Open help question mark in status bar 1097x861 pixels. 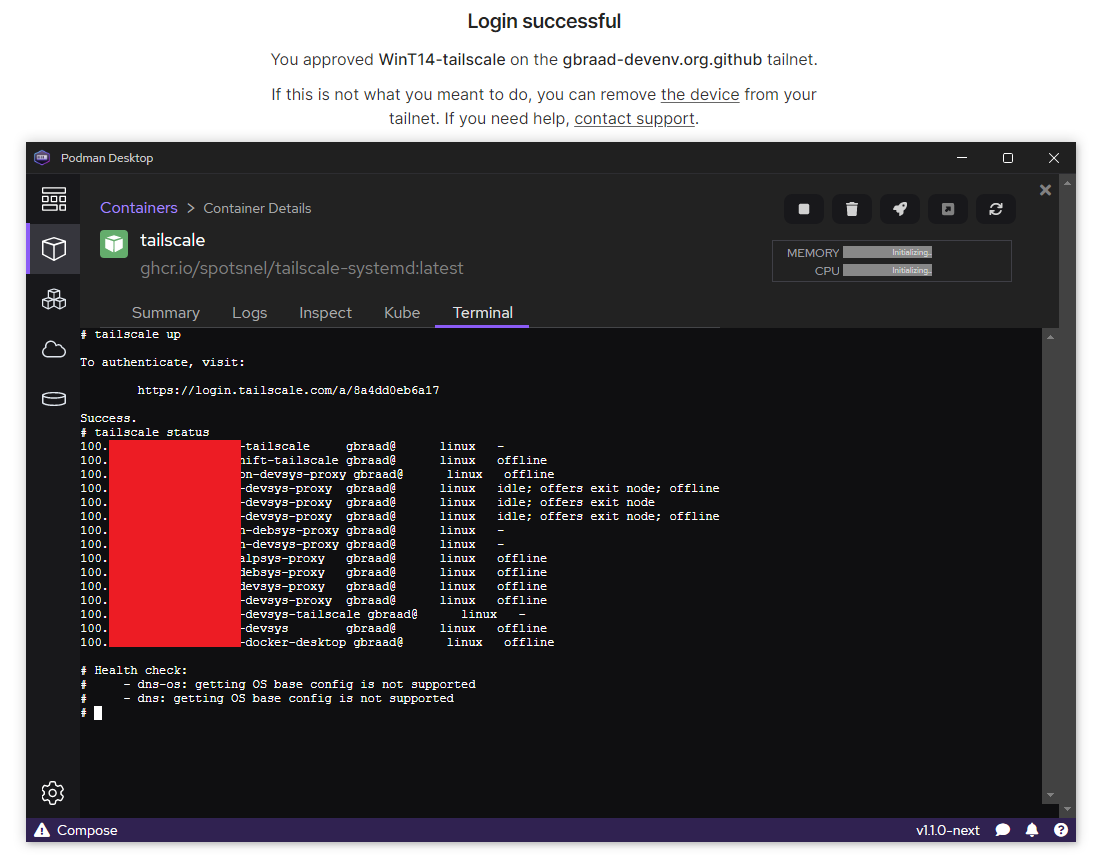[1061, 830]
